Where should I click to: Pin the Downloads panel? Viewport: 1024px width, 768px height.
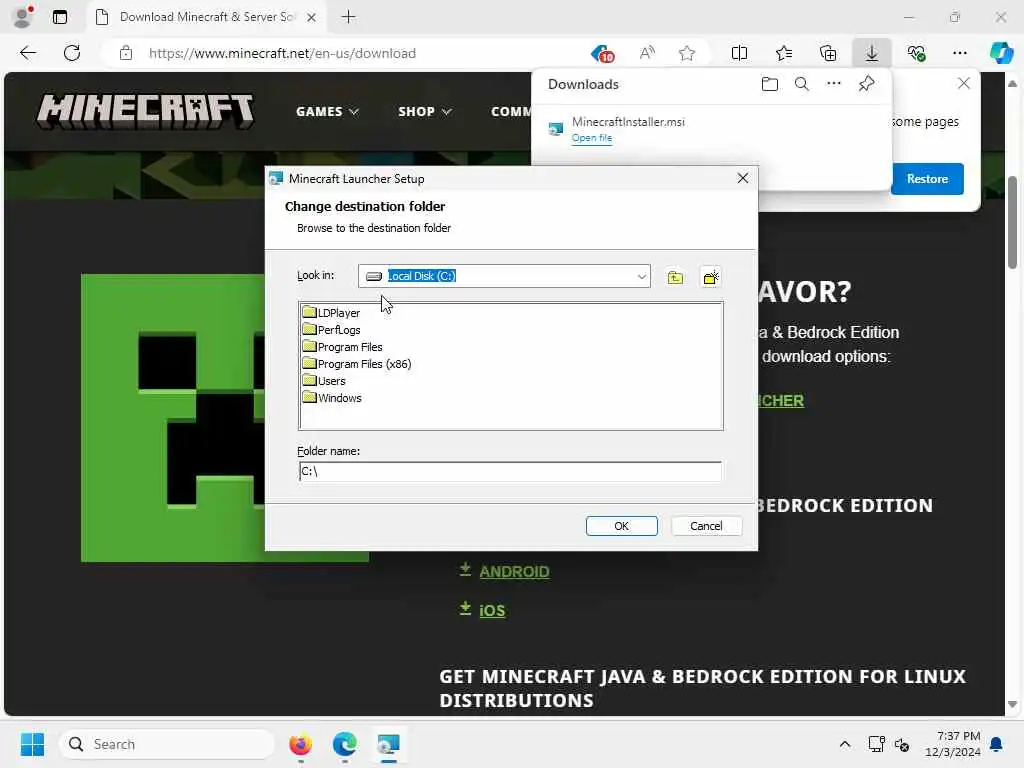pos(866,84)
